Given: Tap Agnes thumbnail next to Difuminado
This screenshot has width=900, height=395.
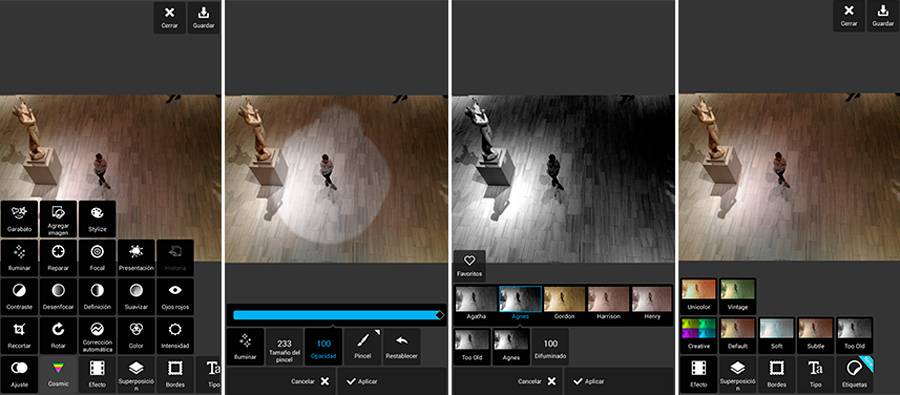Looking at the screenshot, I should [x=511, y=347].
